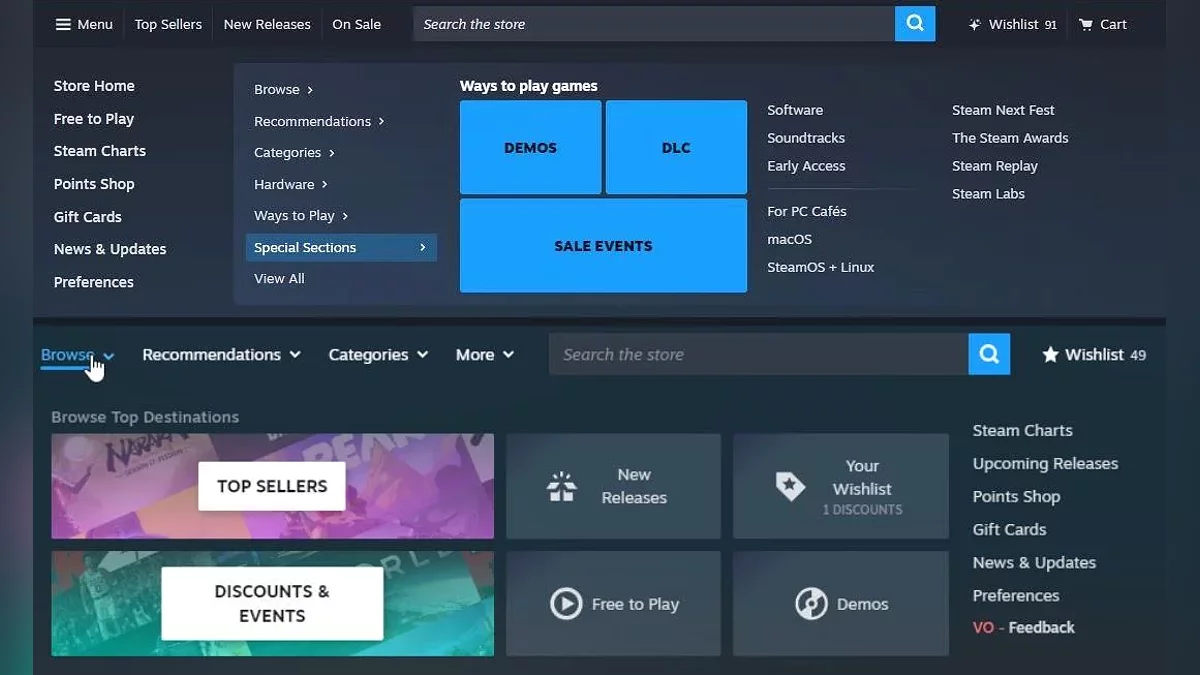Click the hamburger Menu icon
Viewport: 1200px width, 675px height.
click(63, 24)
